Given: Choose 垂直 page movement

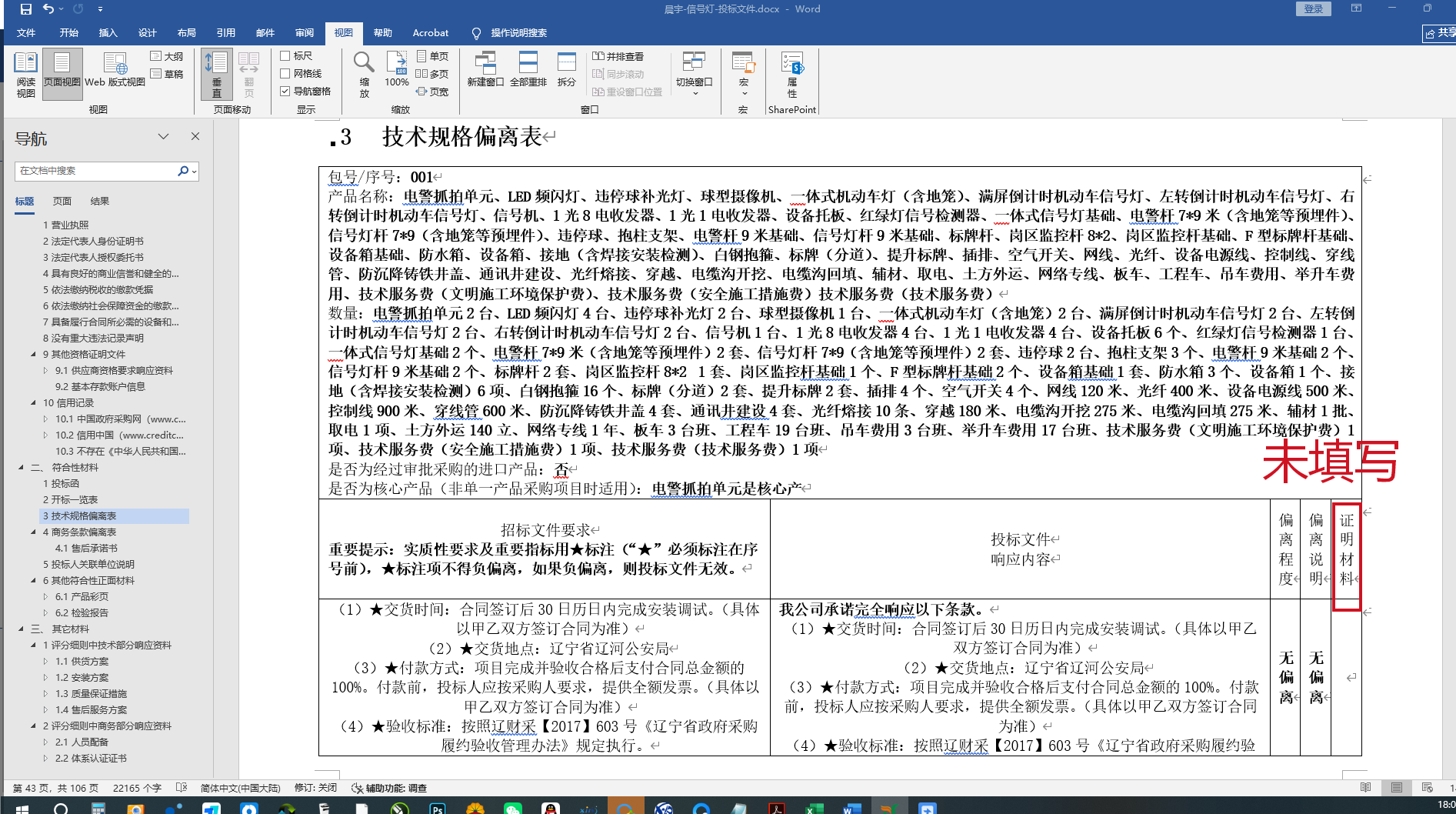Looking at the screenshot, I should (216, 75).
